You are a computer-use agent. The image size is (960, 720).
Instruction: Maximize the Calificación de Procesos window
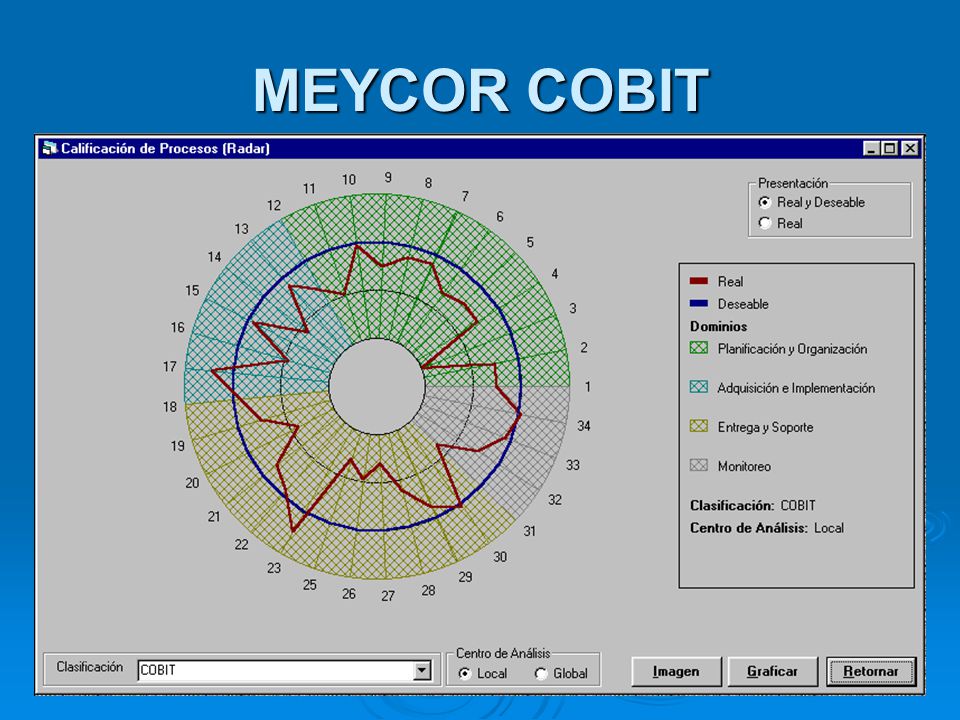tap(890, 148)
